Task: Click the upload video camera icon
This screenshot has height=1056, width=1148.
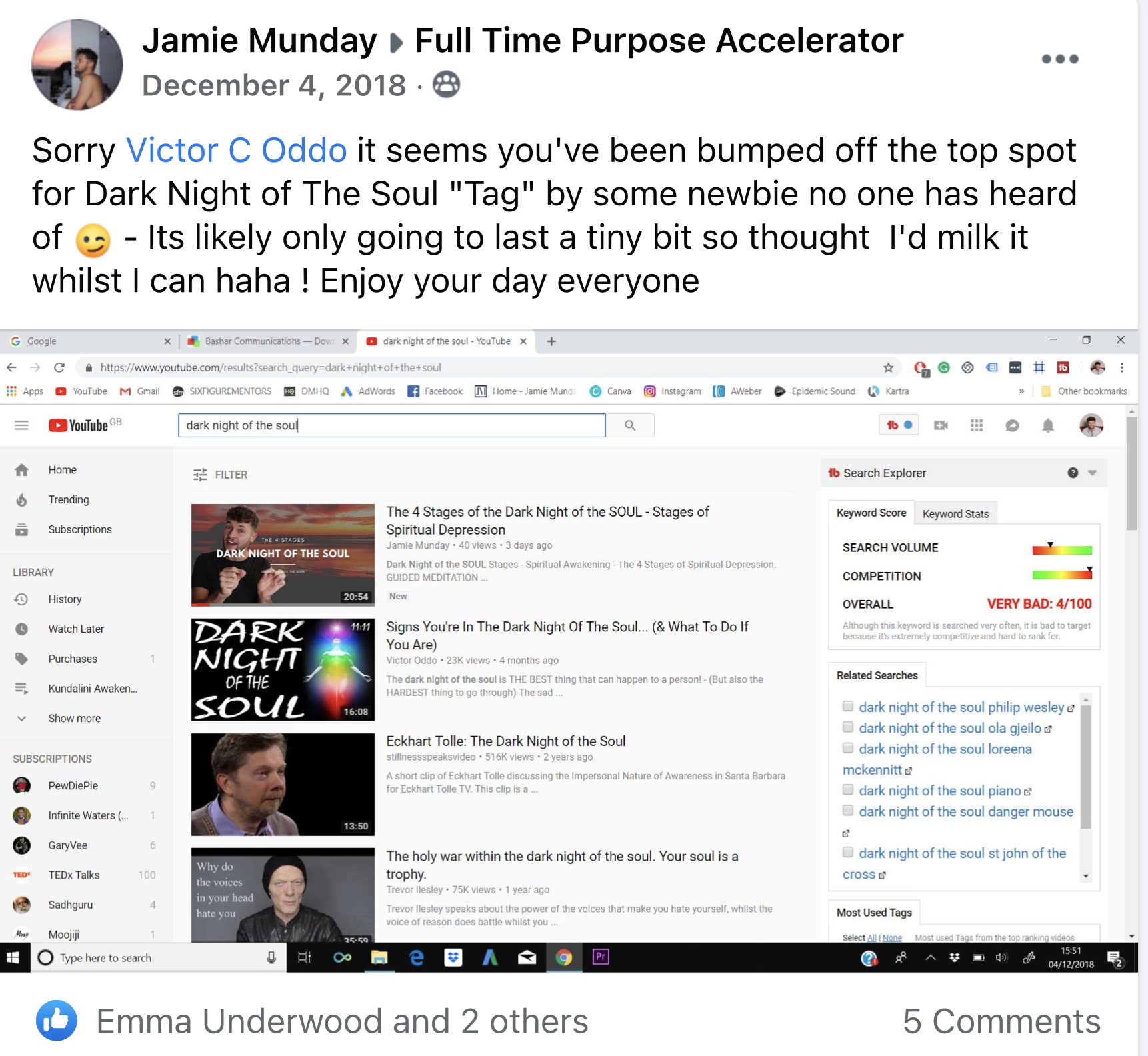Action: coord(941,425)
